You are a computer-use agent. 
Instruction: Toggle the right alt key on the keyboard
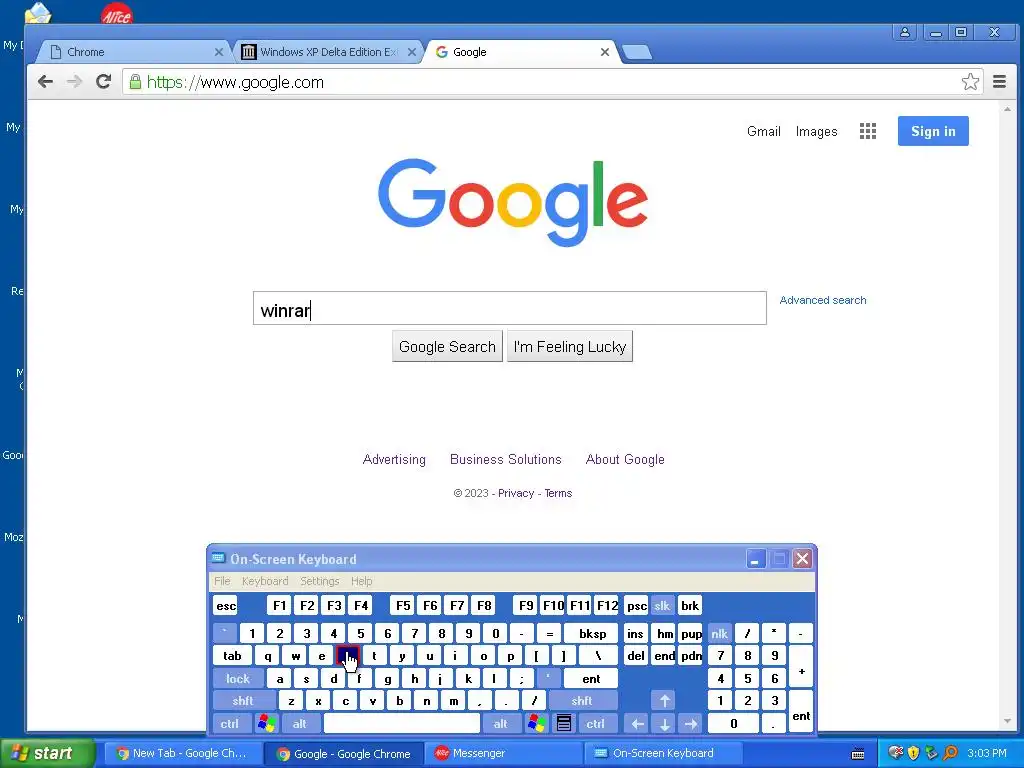coord(500,724)
